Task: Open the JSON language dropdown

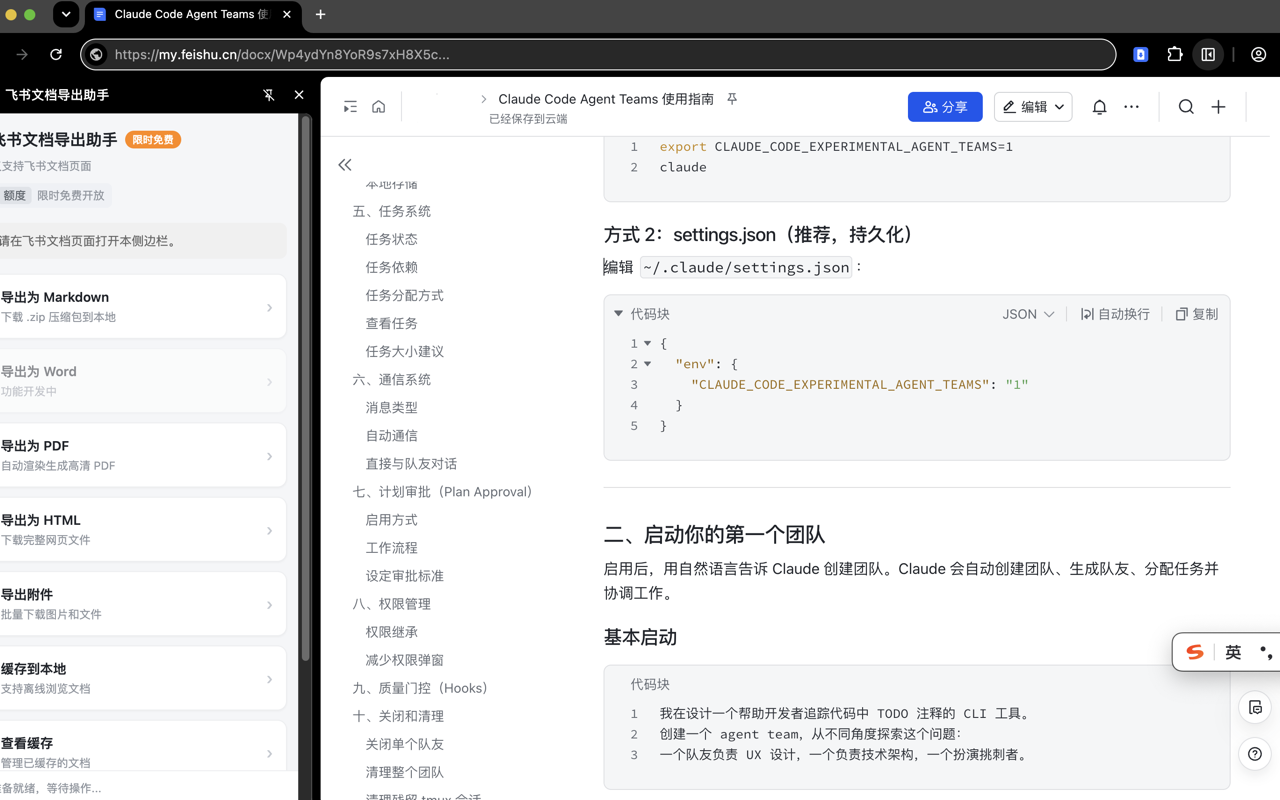Action: point(1028,314)
